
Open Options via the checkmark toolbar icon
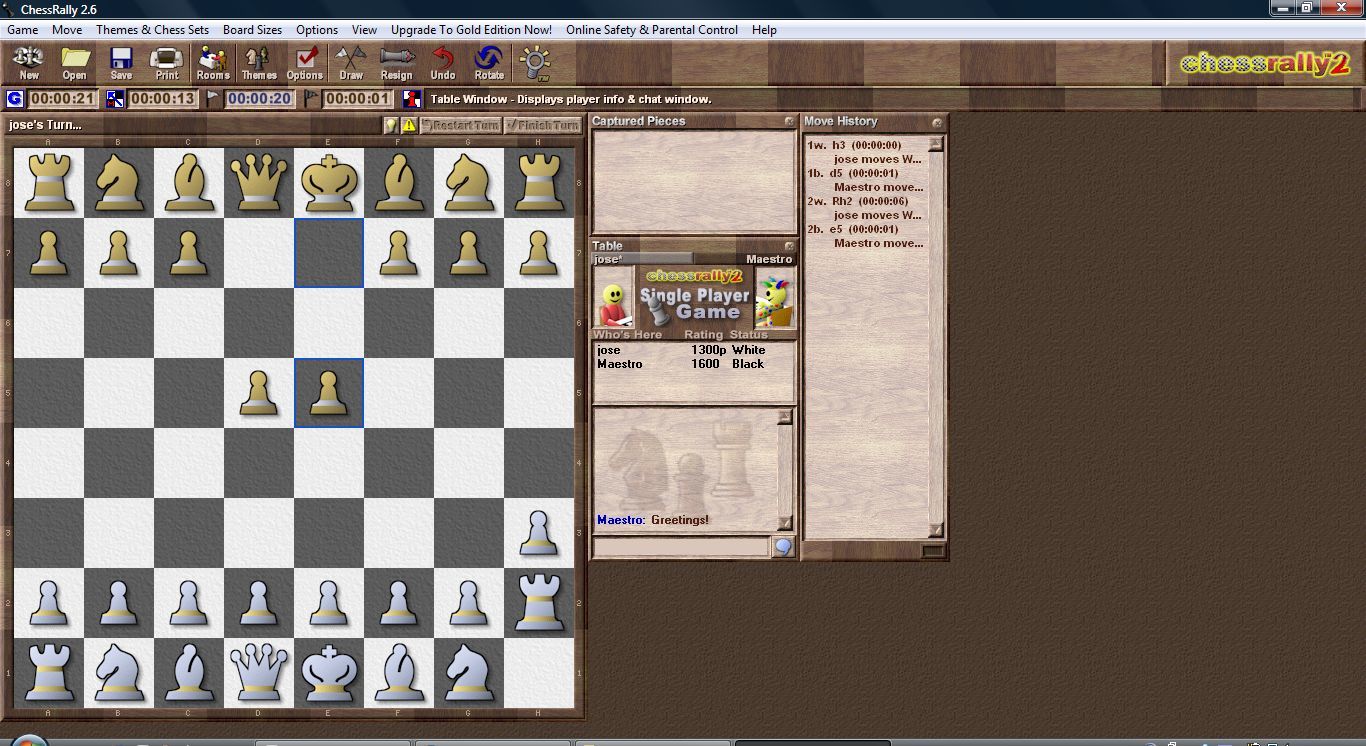point(304,62)
